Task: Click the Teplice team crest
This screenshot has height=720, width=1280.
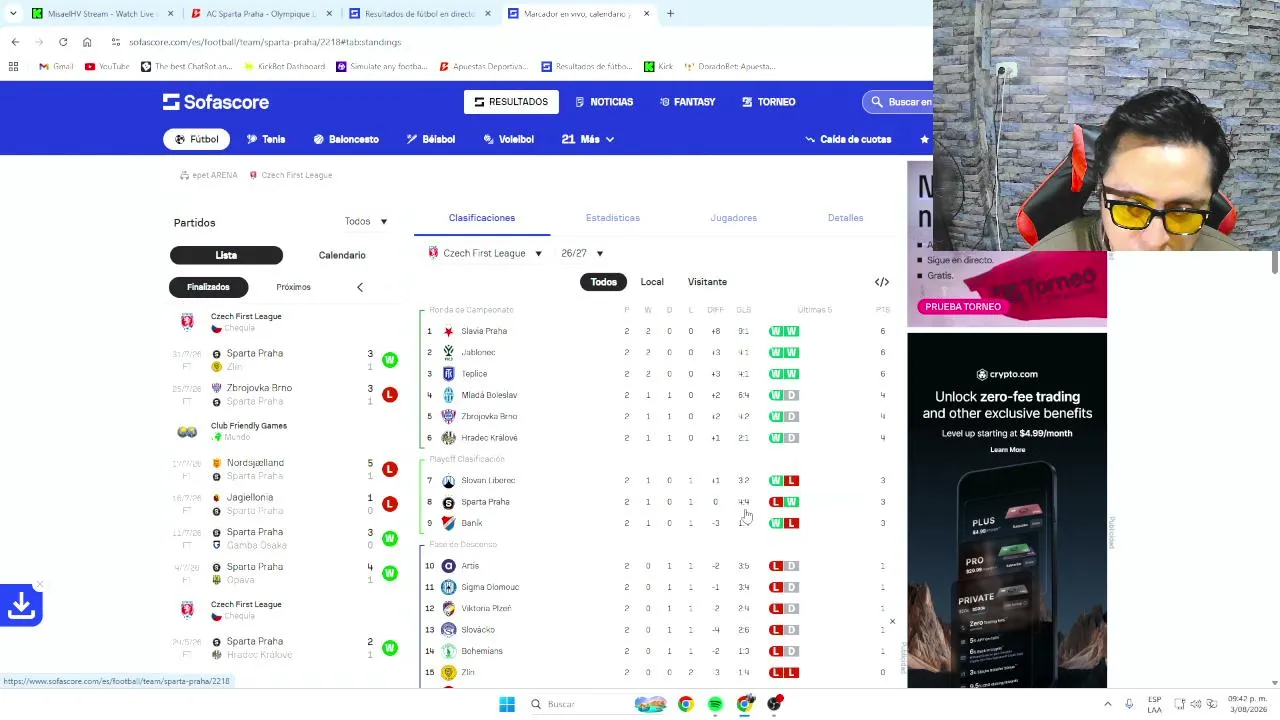Action: 448,374
